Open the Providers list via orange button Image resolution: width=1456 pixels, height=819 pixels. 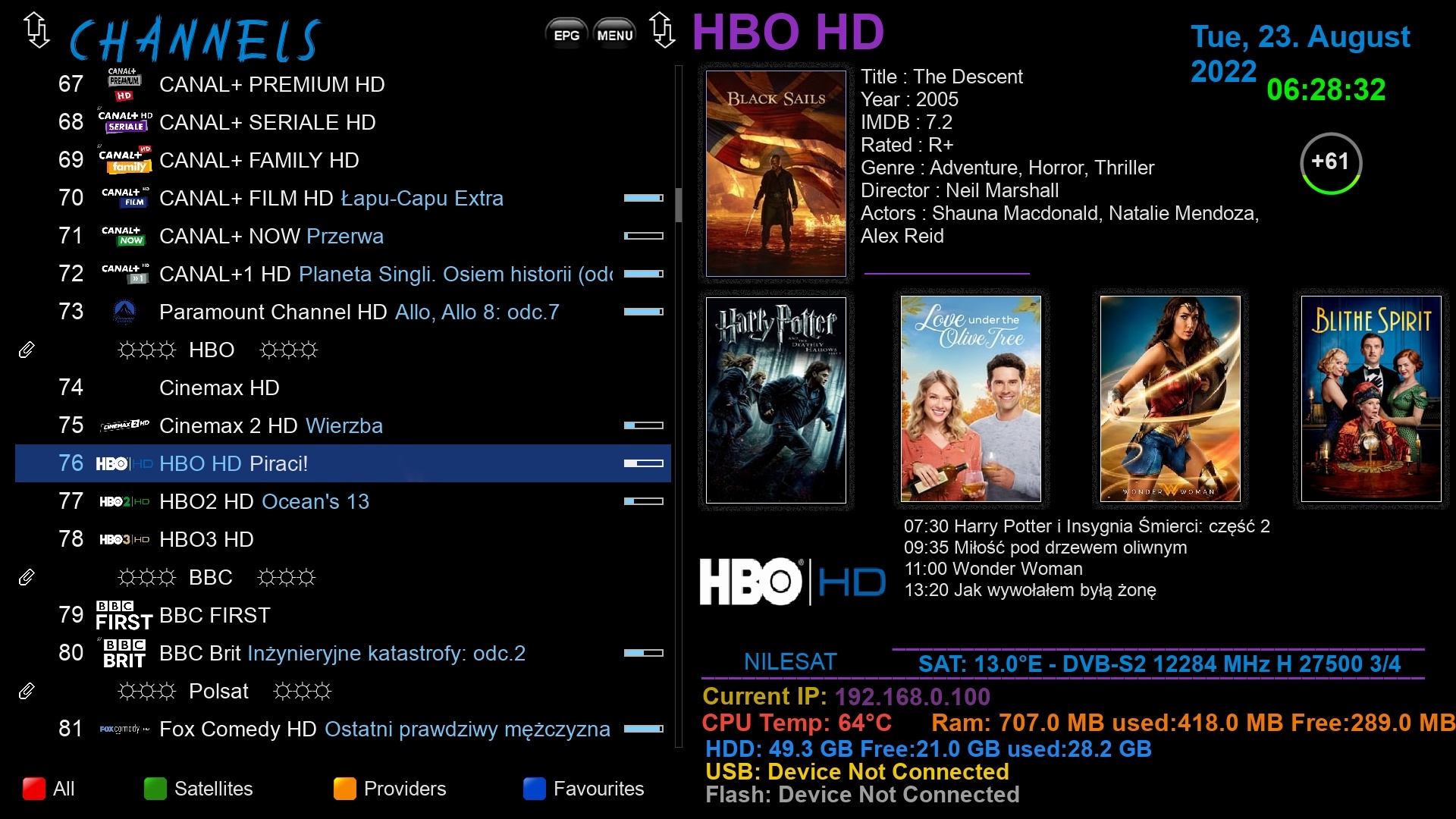click(390, 789)
